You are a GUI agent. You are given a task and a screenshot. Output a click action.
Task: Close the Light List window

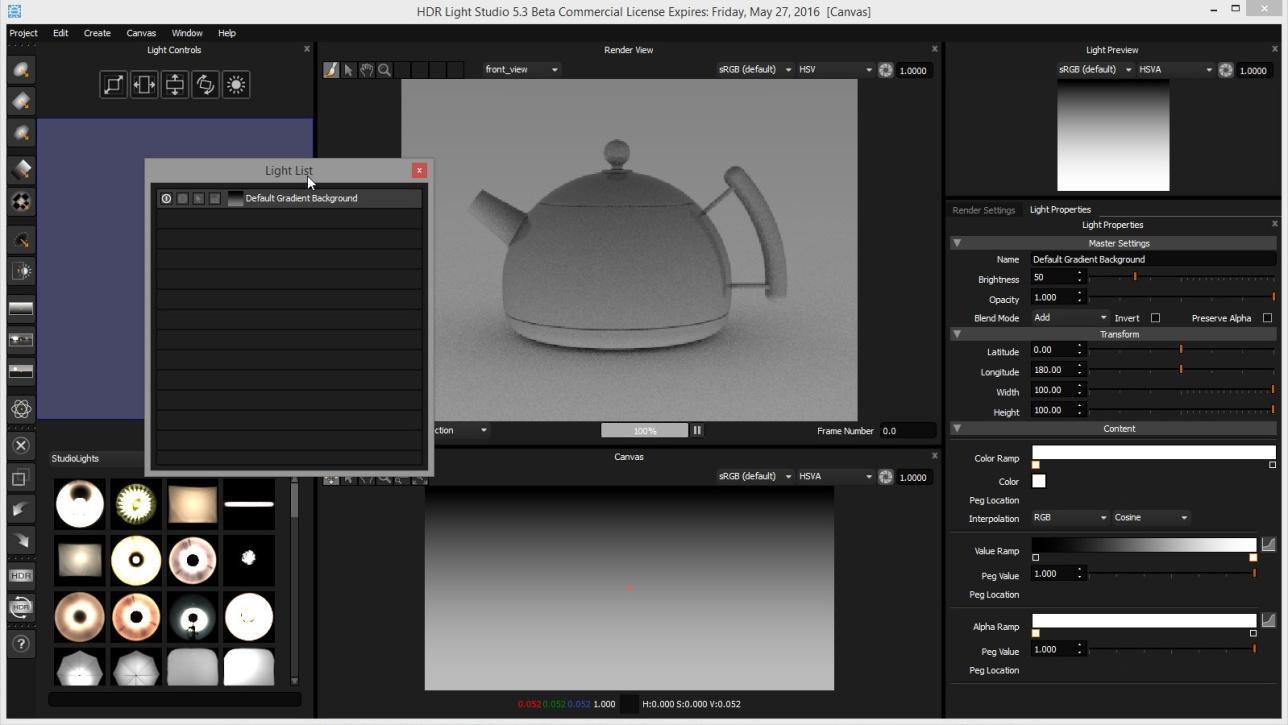click(420, 170)
